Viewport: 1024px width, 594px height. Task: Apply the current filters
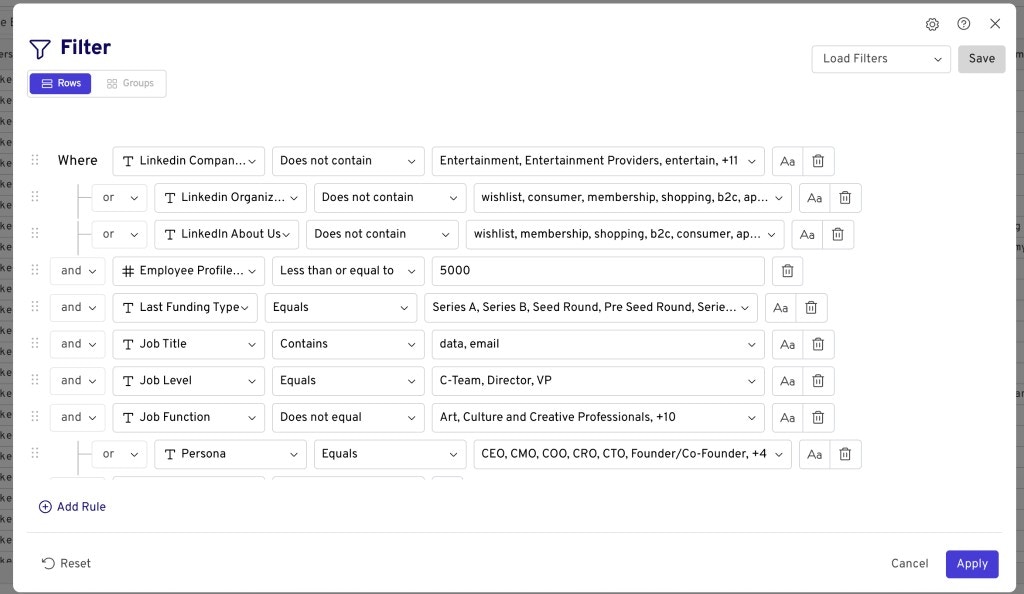click(971, 563)
